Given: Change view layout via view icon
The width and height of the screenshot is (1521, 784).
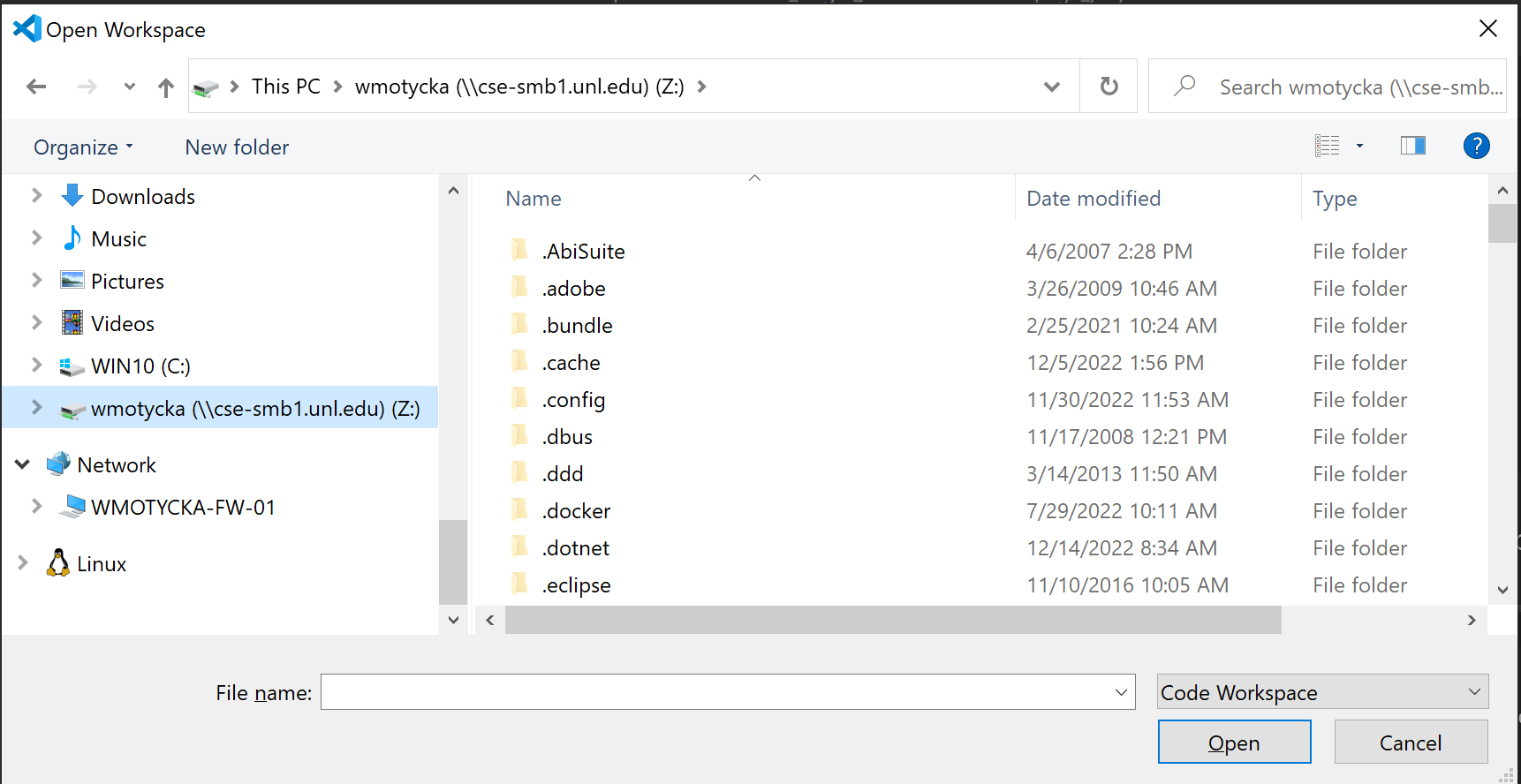Looking at the screenshot, I should (1327, 146).
